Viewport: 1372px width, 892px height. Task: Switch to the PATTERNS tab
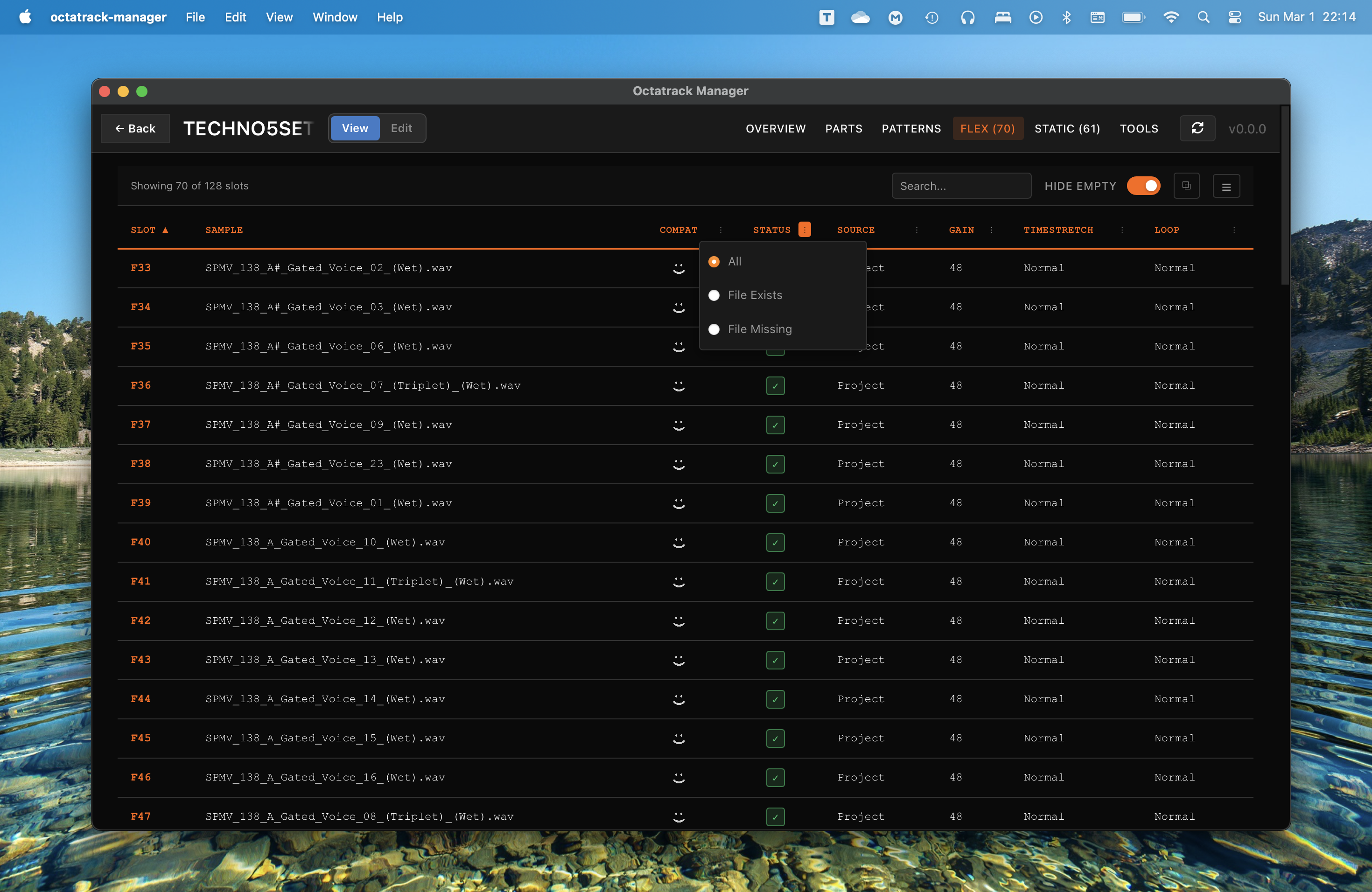(x=911, y=128)
